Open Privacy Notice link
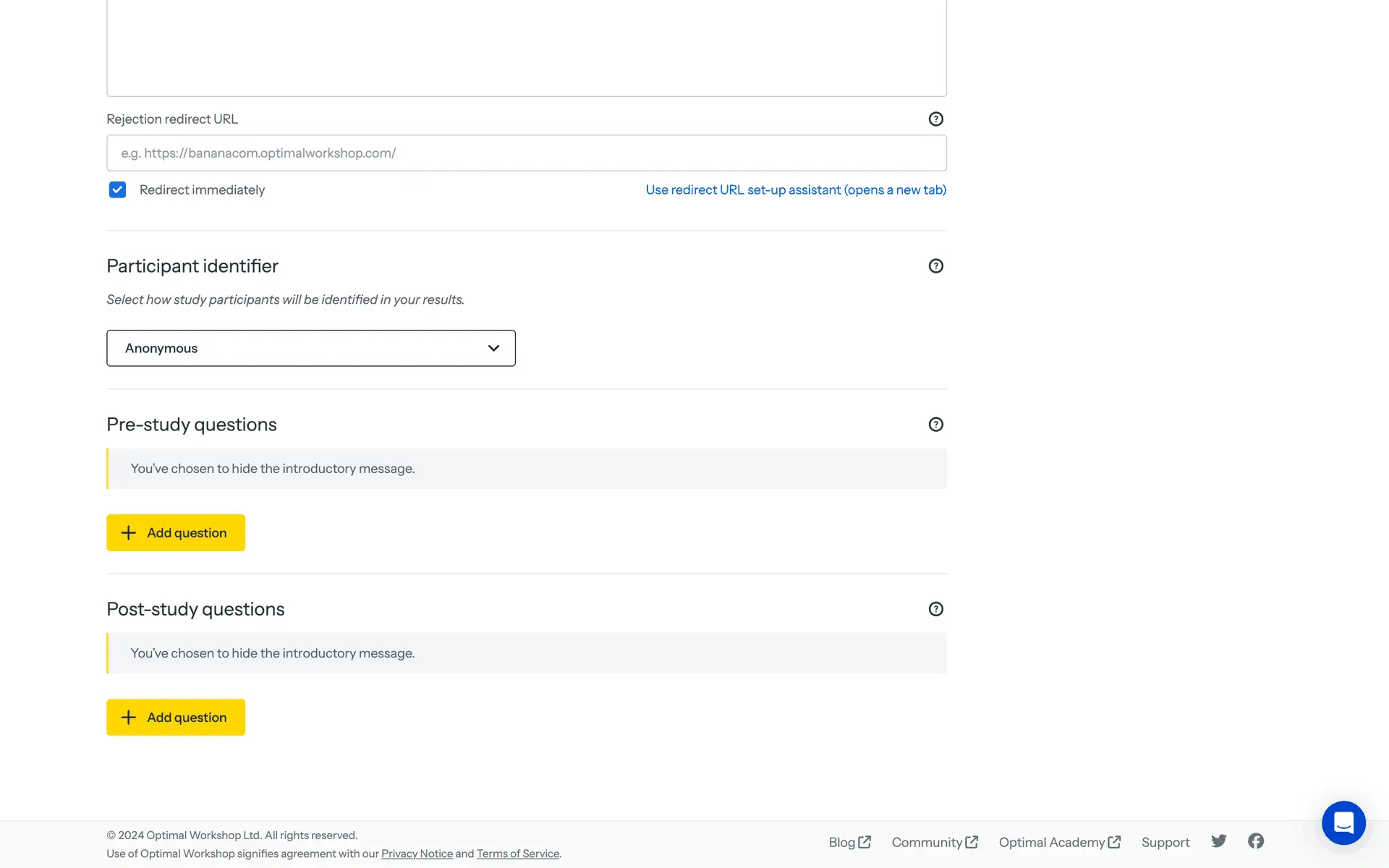Image resolution: width=1389 pixels, height=868 pixels. click(417, 854)
